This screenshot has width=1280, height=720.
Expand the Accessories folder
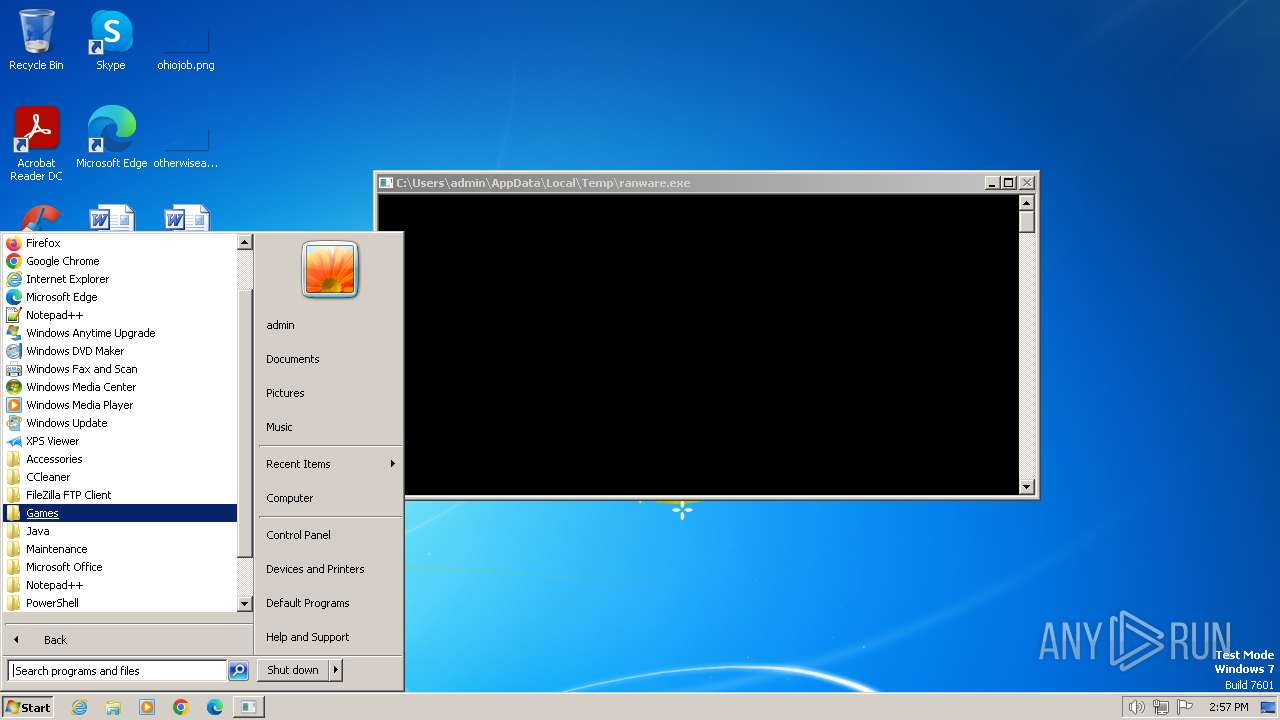[x=120, y=459]
